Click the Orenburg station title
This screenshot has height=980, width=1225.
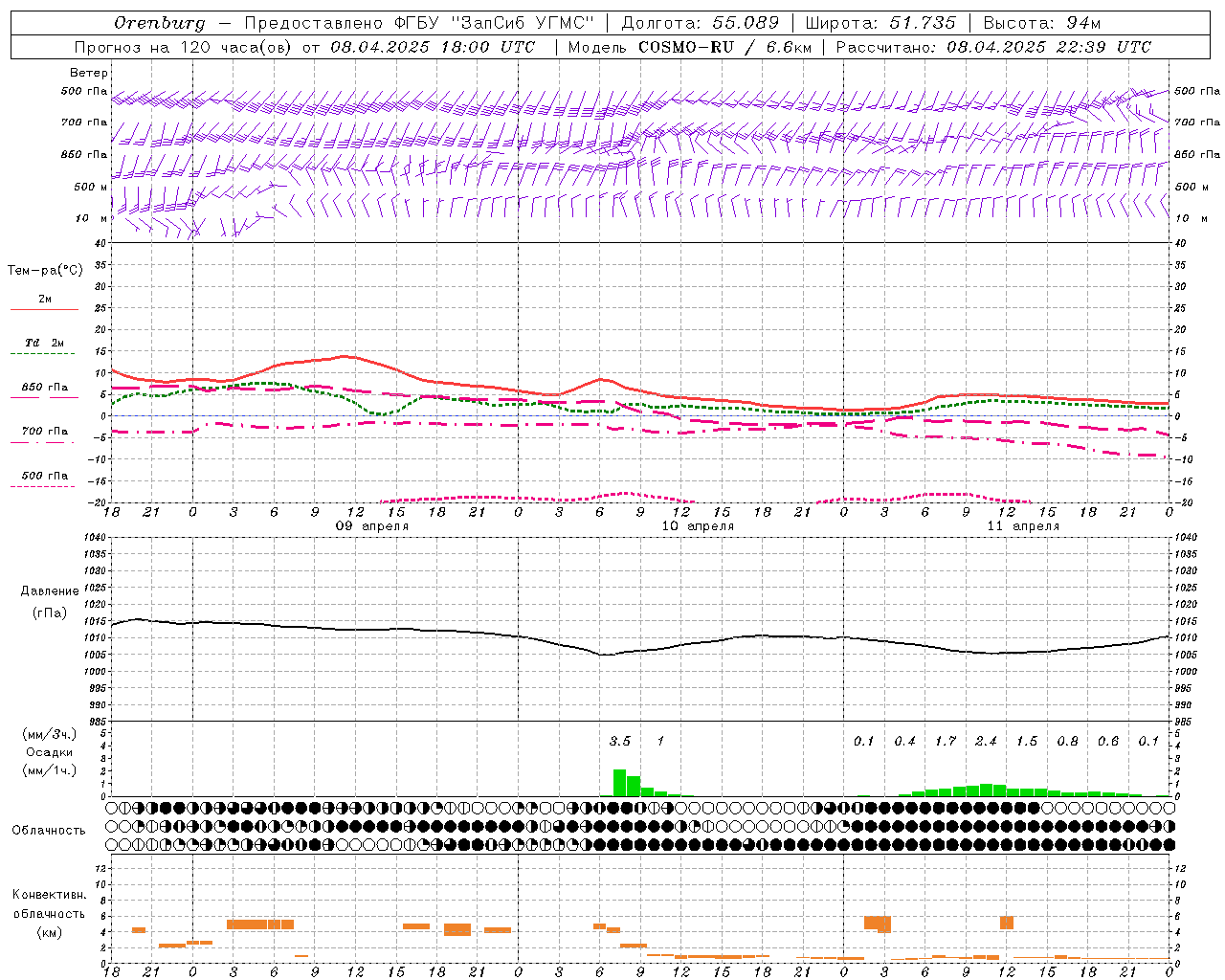pos(159,22)
